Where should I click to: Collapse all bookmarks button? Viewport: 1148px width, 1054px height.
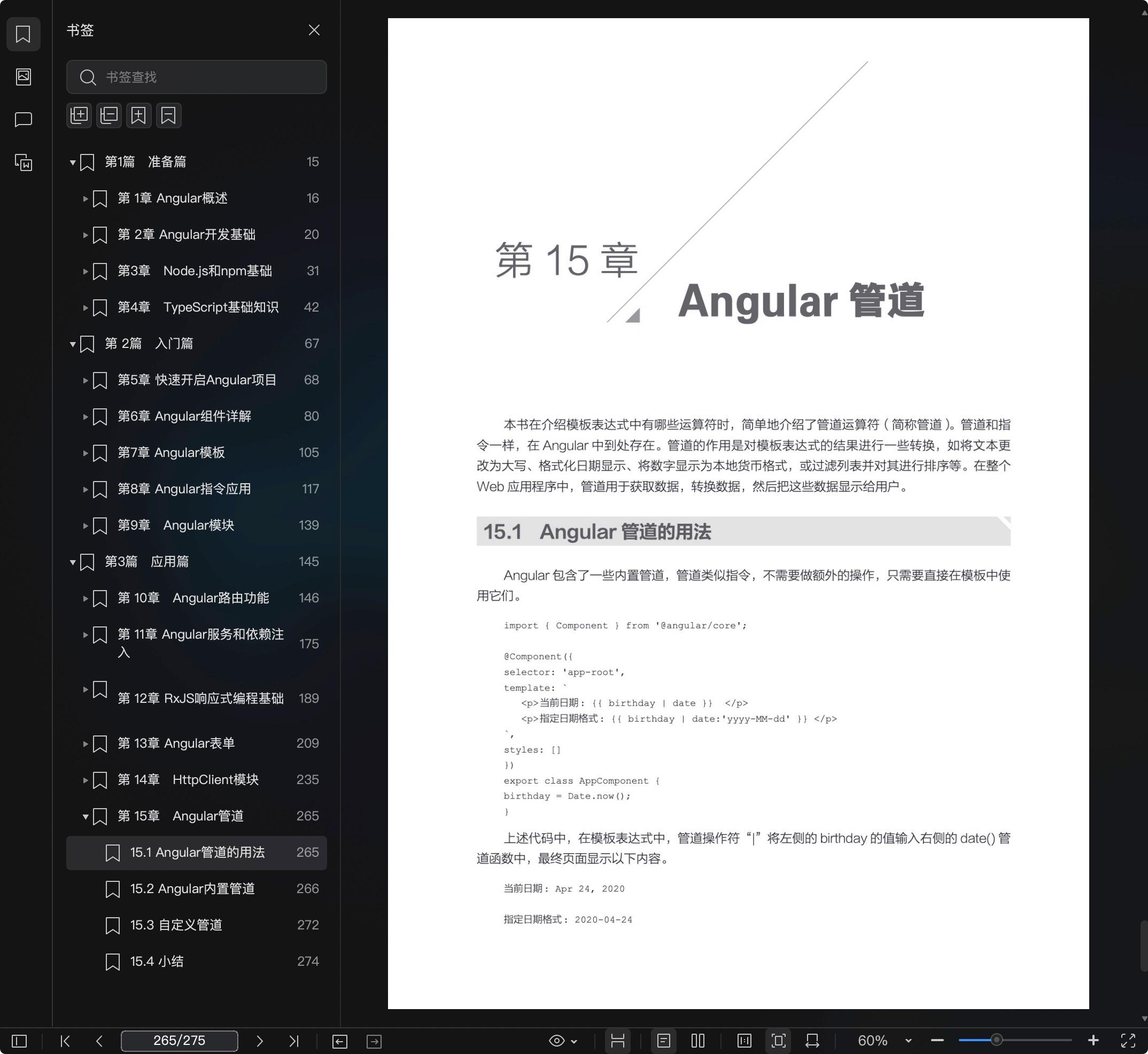click(x=109, y=115)
